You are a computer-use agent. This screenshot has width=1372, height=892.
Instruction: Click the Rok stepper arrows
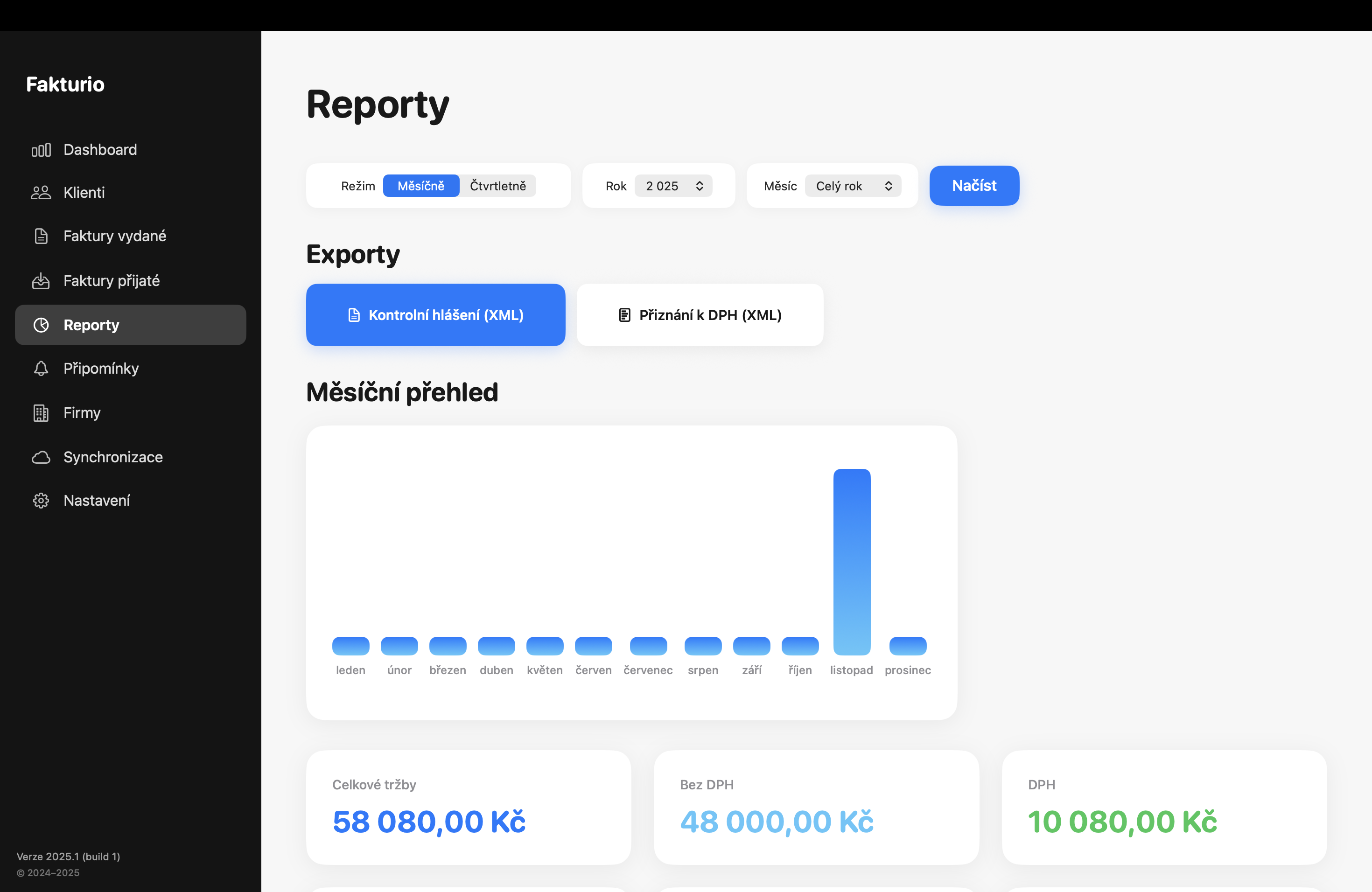(699, 186)
